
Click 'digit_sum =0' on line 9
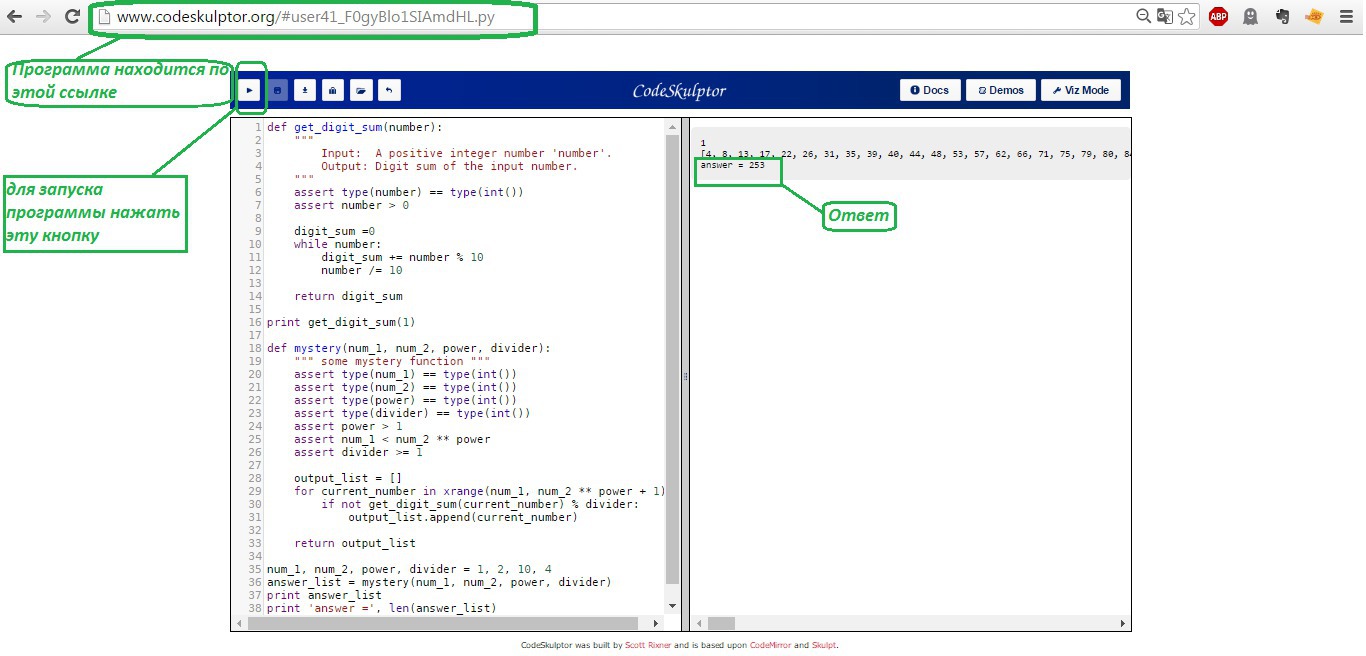click(x=334, y=231)
